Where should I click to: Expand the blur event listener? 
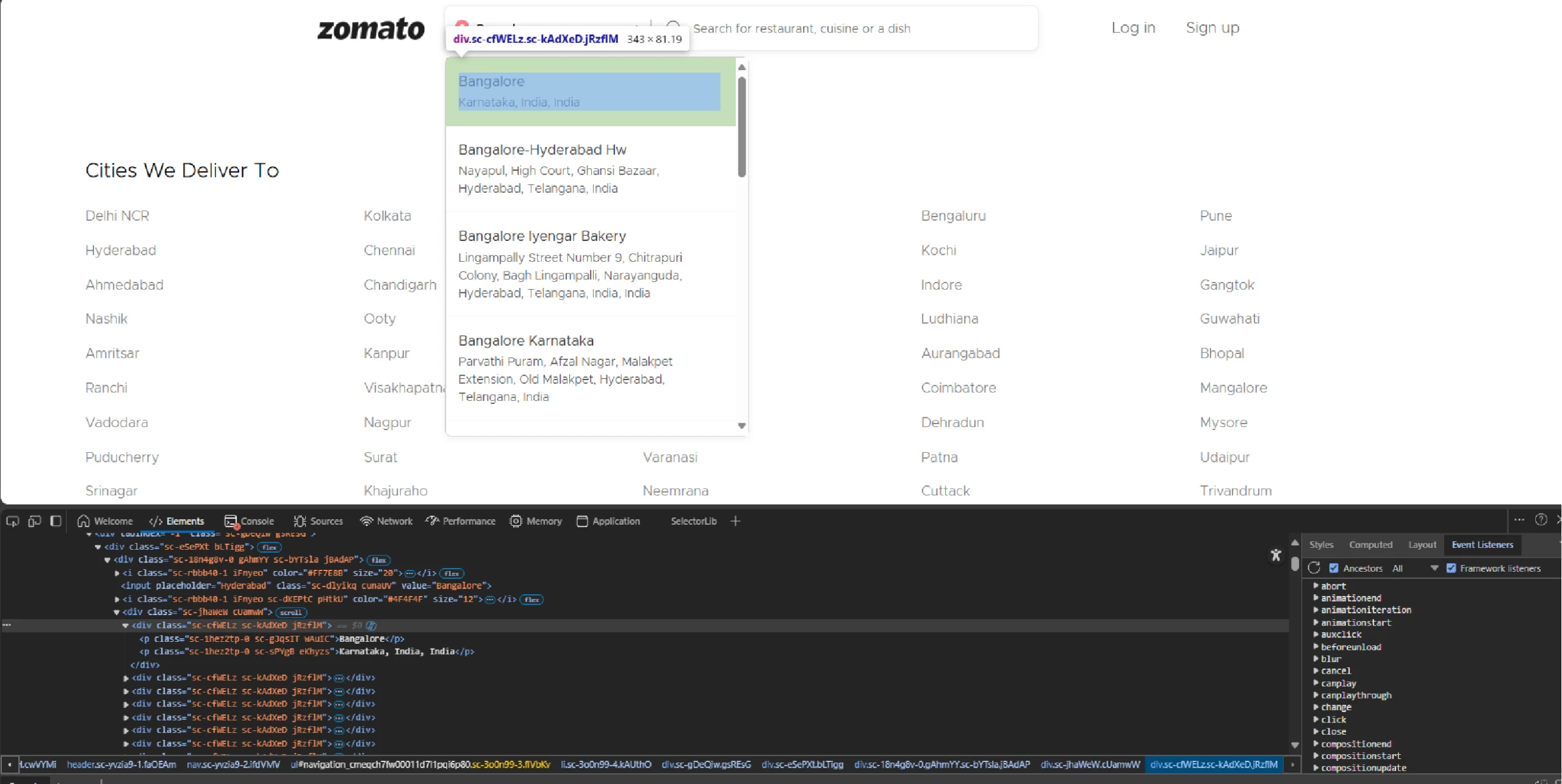1316,659
